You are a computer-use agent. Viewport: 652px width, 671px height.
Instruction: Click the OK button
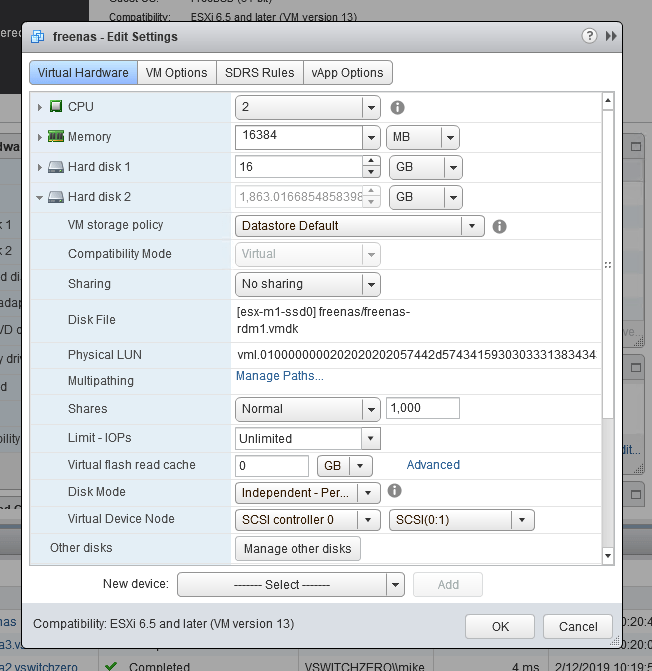(x=500, y=626)
